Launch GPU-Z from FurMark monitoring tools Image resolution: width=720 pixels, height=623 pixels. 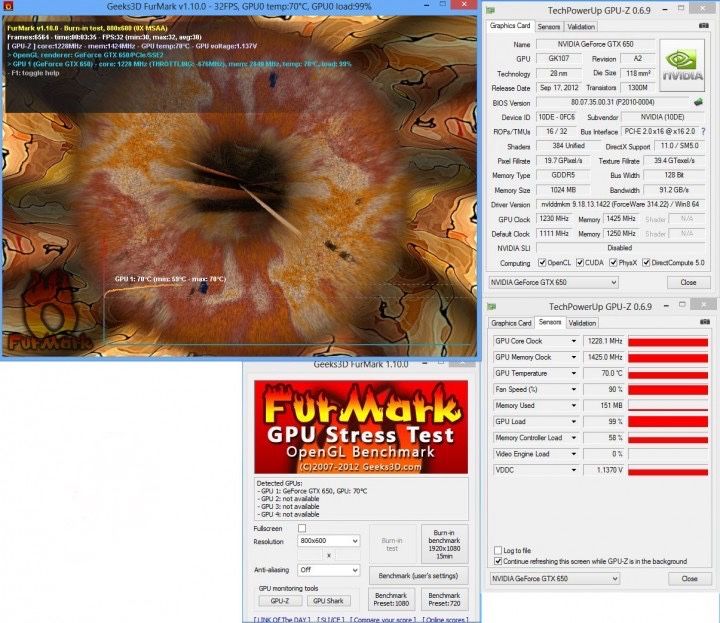click(280, 601)
